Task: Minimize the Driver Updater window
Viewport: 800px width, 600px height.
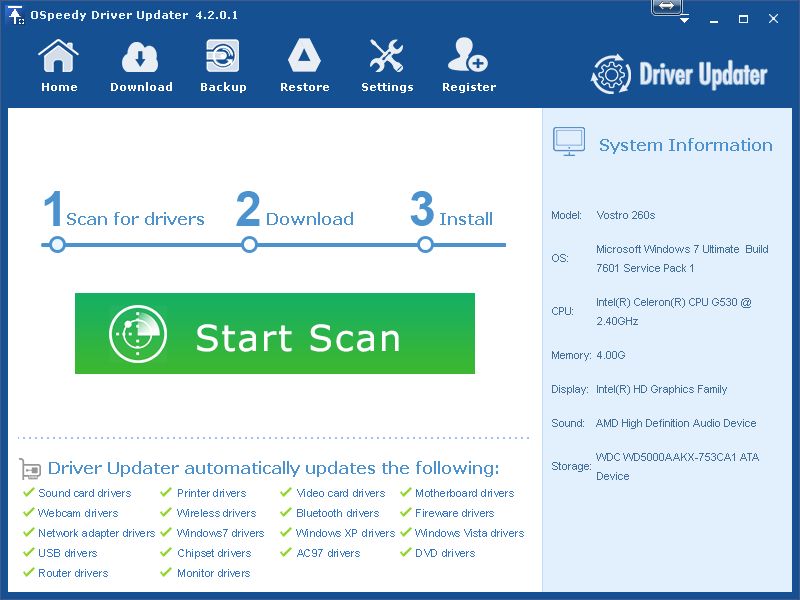Action: pyautogui.click(x=714, y=19)
